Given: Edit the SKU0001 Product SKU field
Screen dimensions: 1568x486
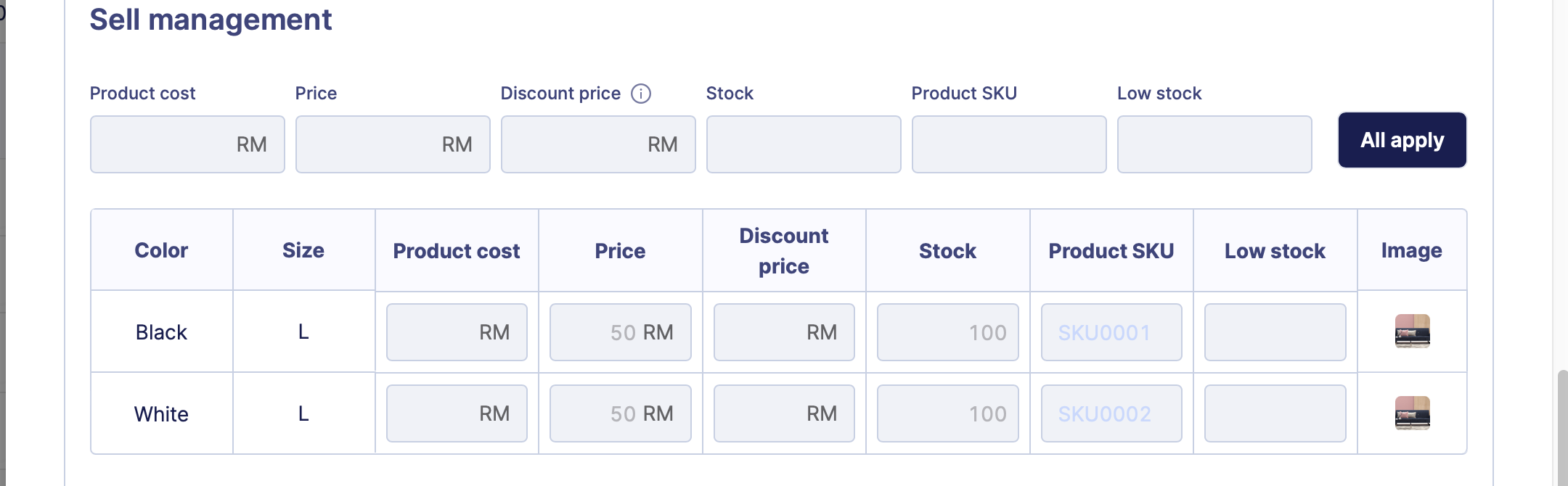Looking at the screenshot, I should [x=1111, y=332].
